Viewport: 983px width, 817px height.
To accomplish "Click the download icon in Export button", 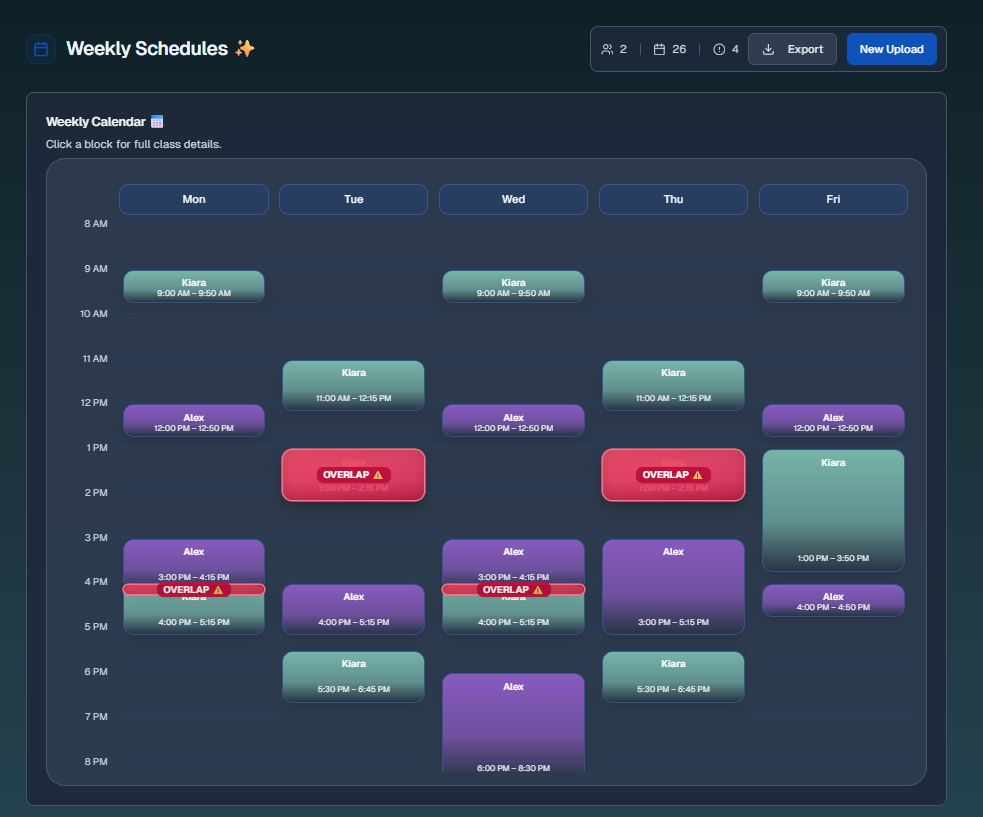I will (768, 49).
